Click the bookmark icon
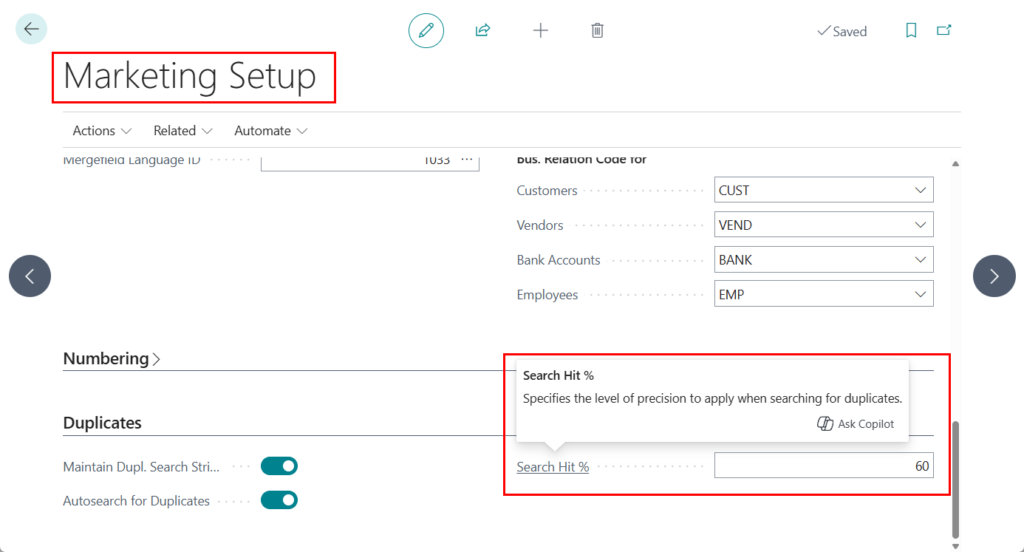The height and width of the screenshot is (552, 1024). tap(911, 31)
